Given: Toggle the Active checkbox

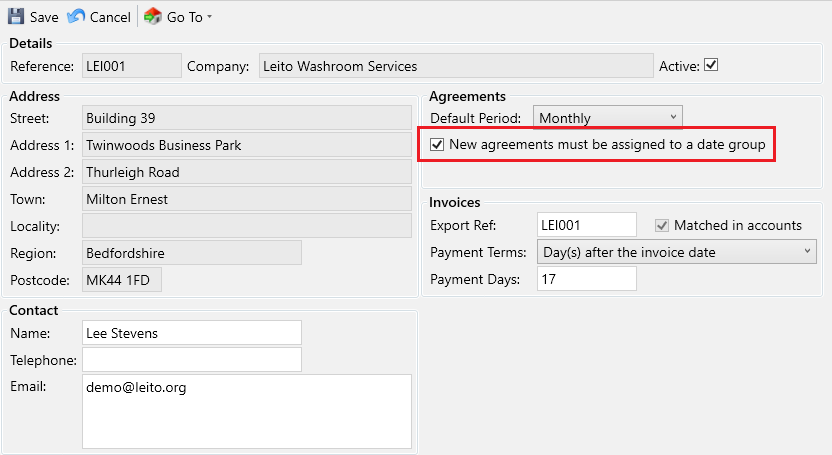Looking at the screenshot, I should (x=712, y=66).
